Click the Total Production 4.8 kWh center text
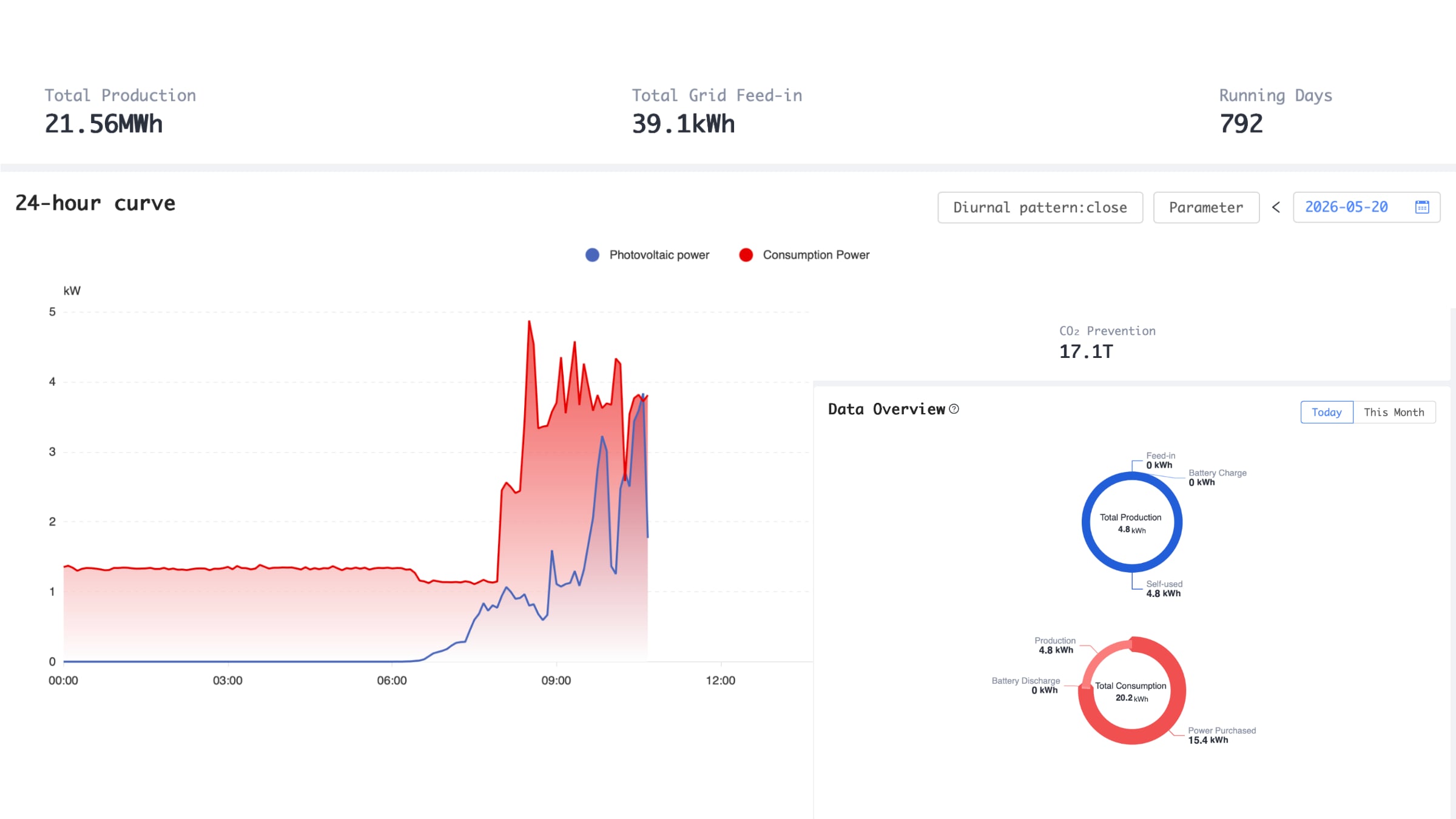Image resolution: width=1456 pixels, height=819 pixels. pyautogui.click(x=1131, y=523)
